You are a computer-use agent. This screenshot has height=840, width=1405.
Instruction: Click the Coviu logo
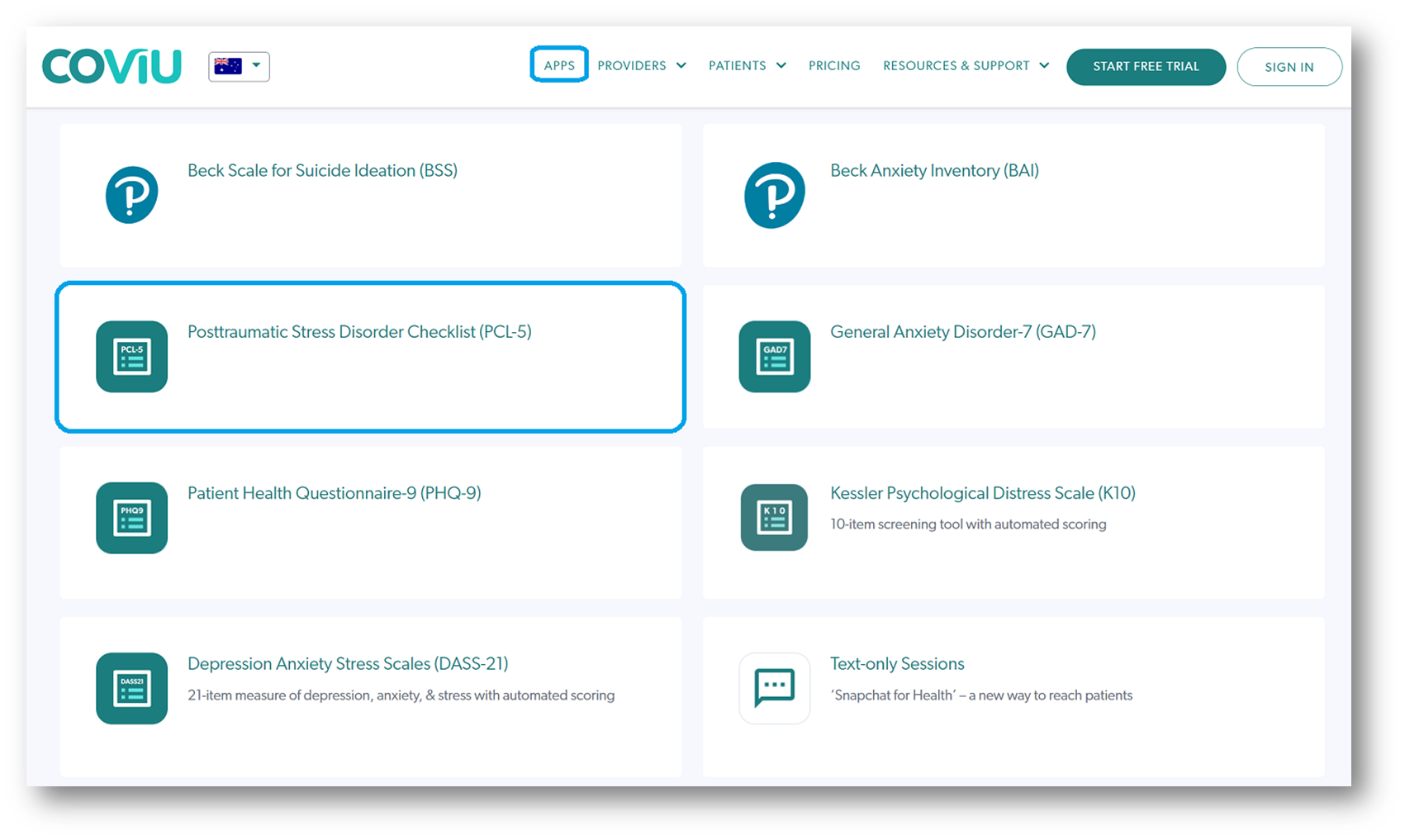(x=112, y=65)
